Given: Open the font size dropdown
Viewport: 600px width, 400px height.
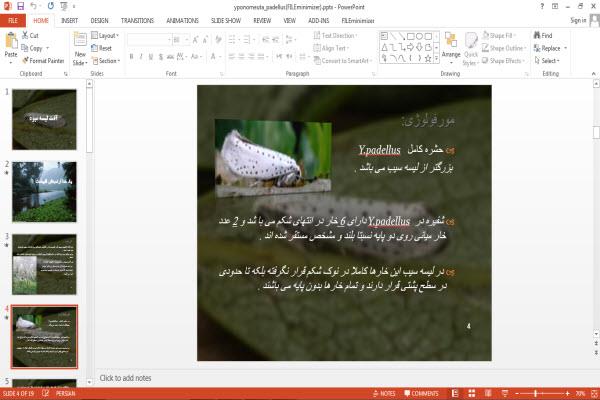Looking at the screenshot, I should (x=186, y=40).
